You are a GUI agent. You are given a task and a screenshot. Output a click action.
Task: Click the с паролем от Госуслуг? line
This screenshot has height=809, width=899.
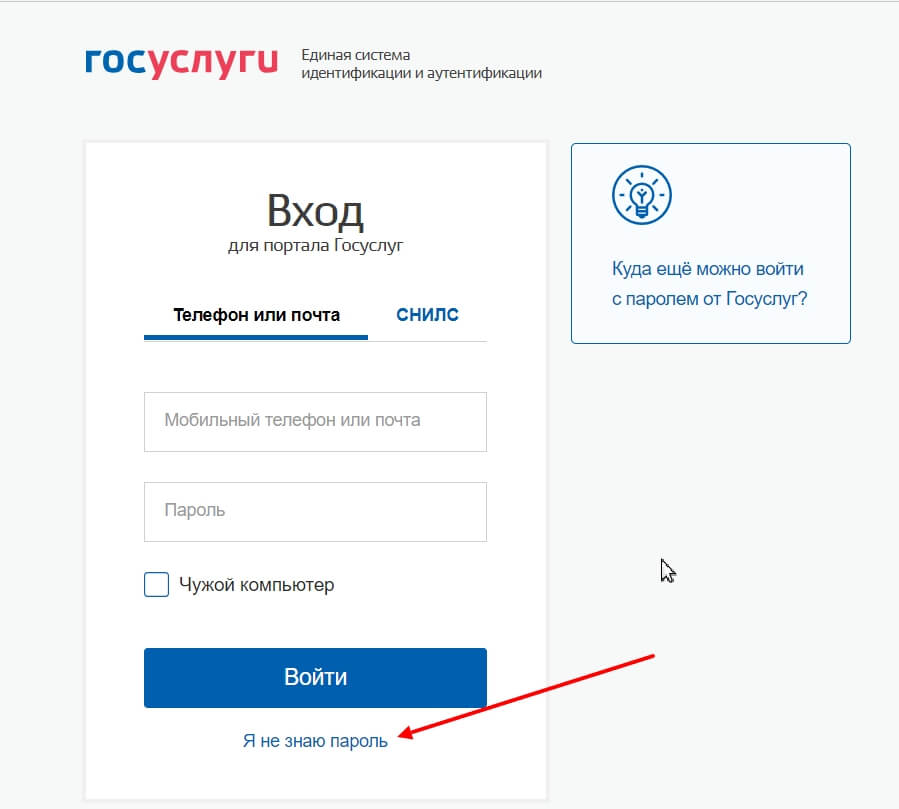[x=709, y=299]
